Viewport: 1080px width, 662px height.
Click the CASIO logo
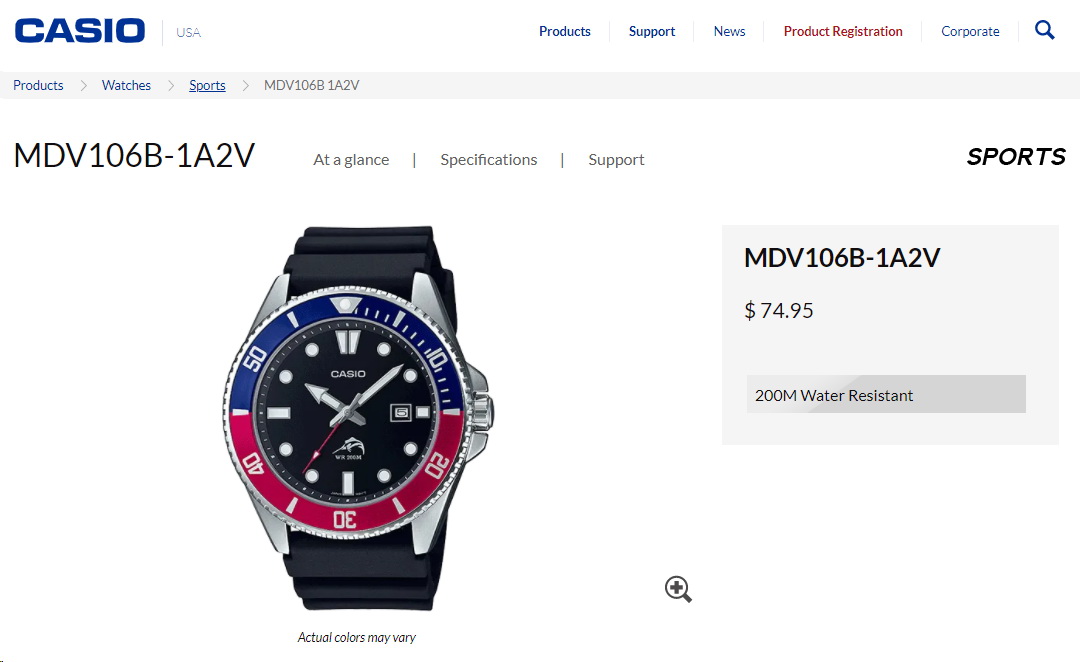(80, 31)
